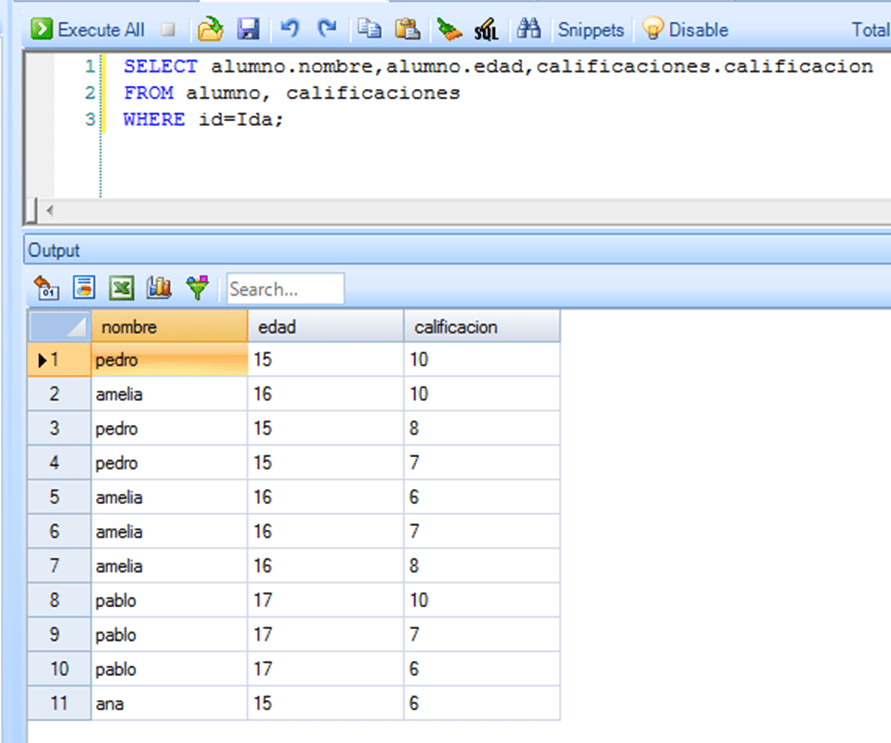
Task: Sort by the nombre column header
Action: [x=168, y=327]
